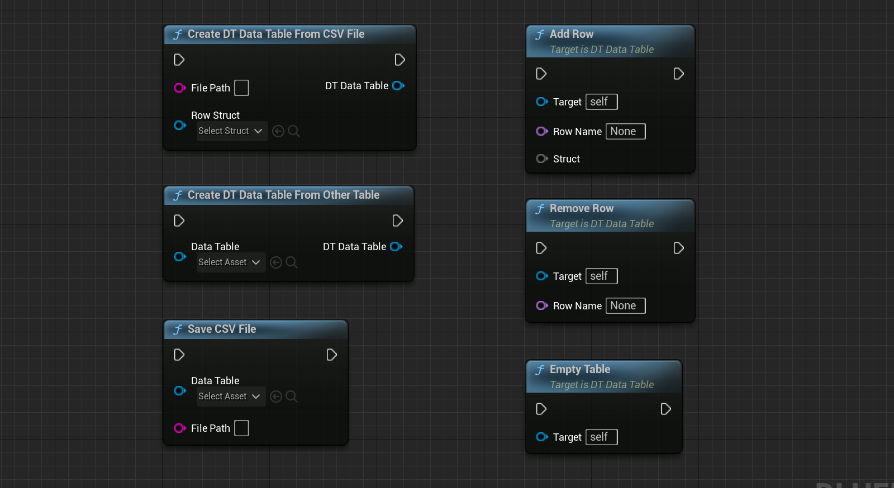Image resolution: width=894 pixels, height=488 pixels.
Task: Click Target pin on Remove Row node
Action: [x=542, y=276]
